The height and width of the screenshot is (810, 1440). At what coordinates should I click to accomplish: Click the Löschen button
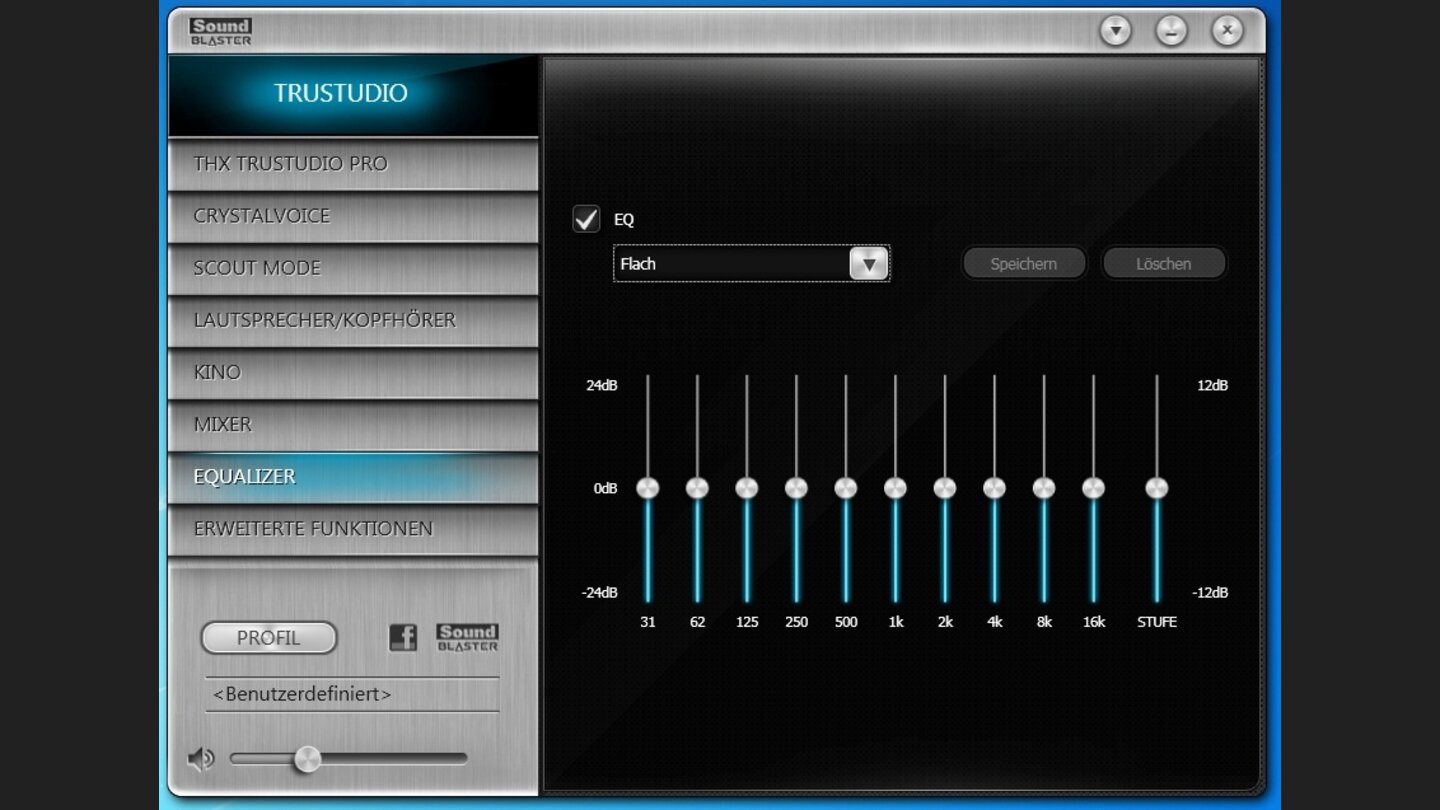[1164, 264]
